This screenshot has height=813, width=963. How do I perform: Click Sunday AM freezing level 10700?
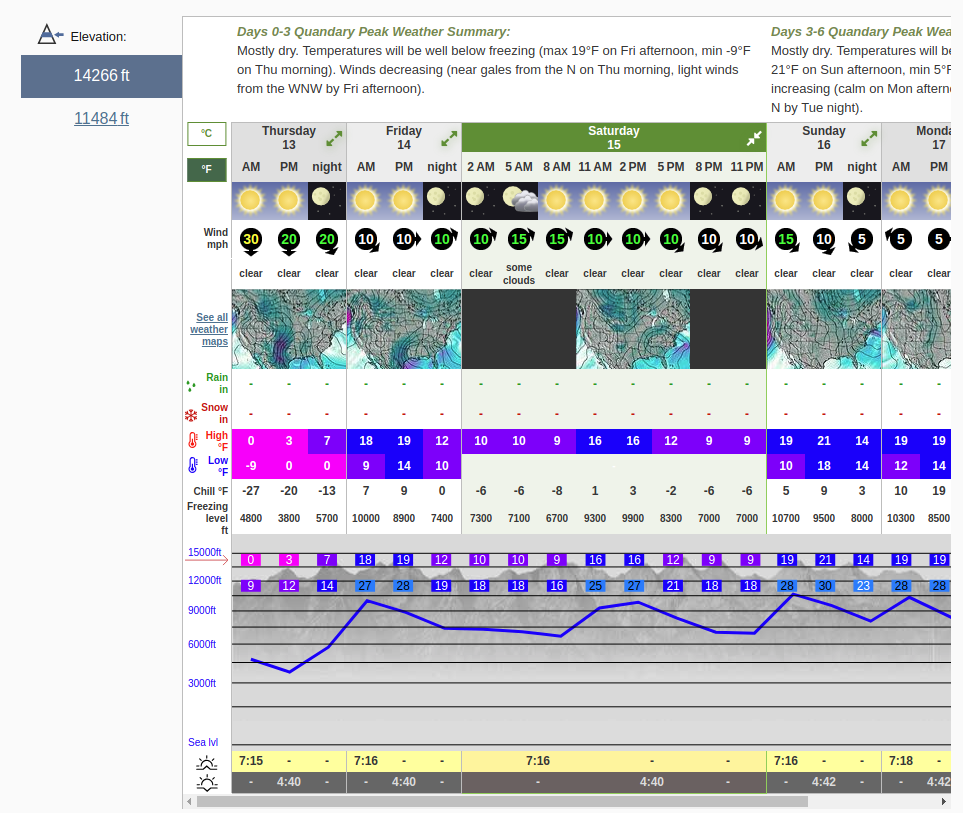[786, 518]
